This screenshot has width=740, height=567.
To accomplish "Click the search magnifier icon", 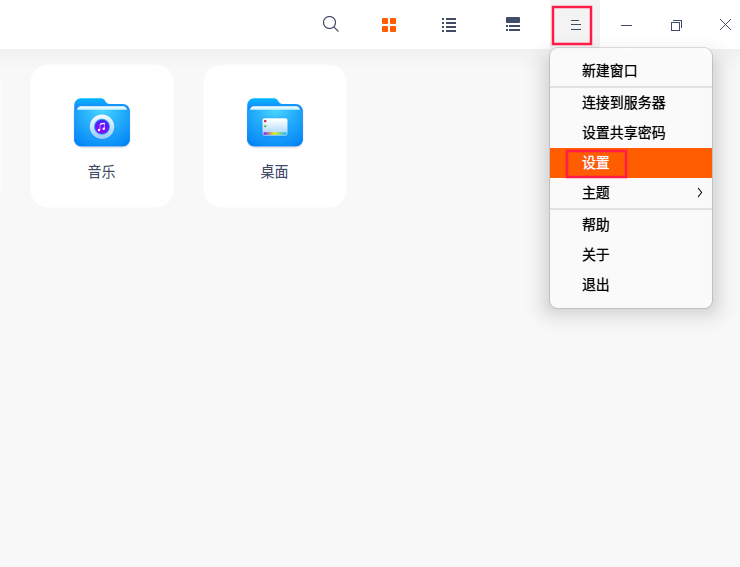I will [331, 25].
